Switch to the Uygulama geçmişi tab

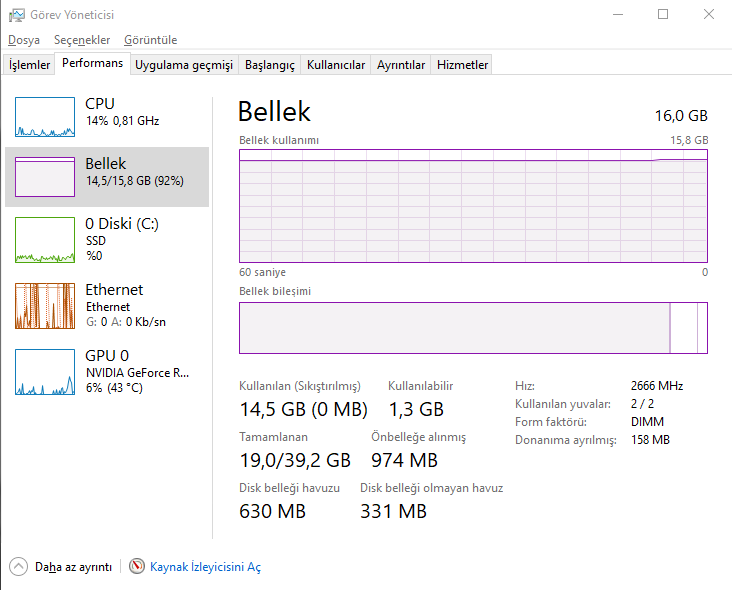[x=184, y=65]
